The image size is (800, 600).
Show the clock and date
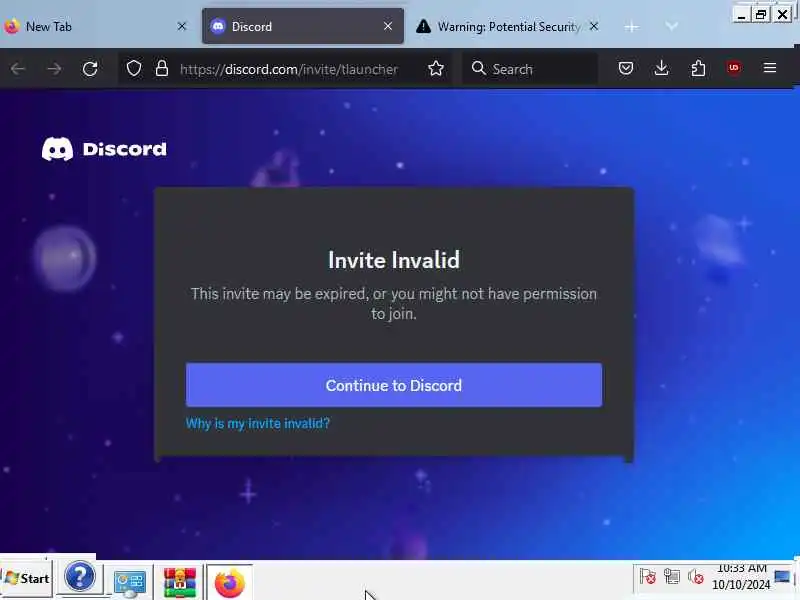(x=741, y=577)
